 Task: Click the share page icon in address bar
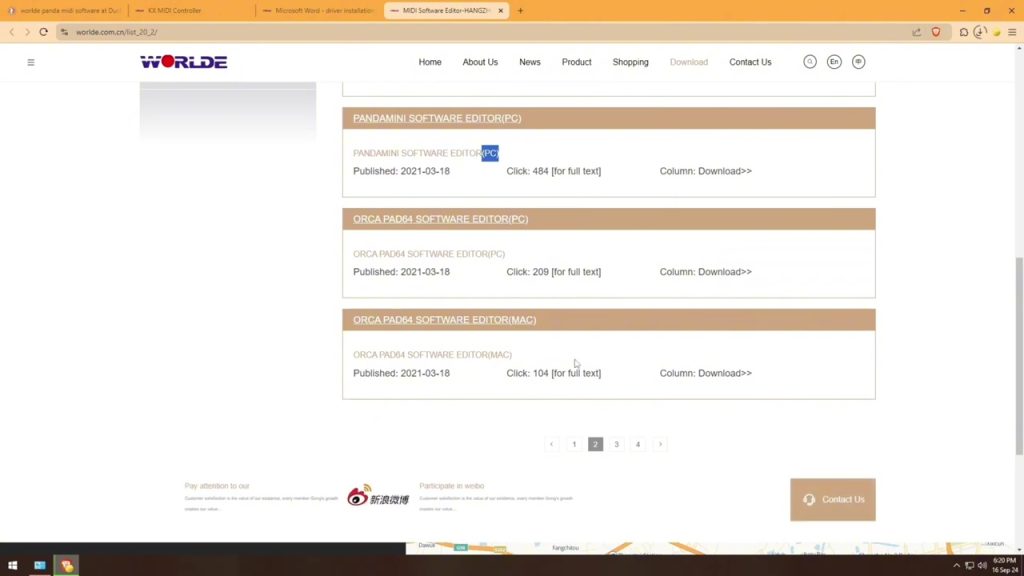(x=917, y=32)
